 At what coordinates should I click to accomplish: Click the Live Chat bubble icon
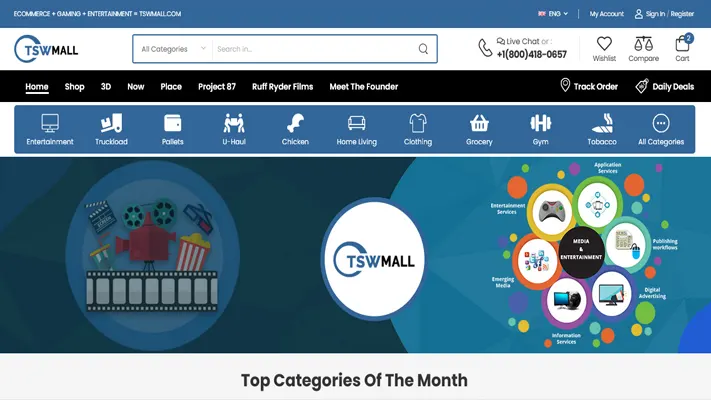(x=501, y=41)
